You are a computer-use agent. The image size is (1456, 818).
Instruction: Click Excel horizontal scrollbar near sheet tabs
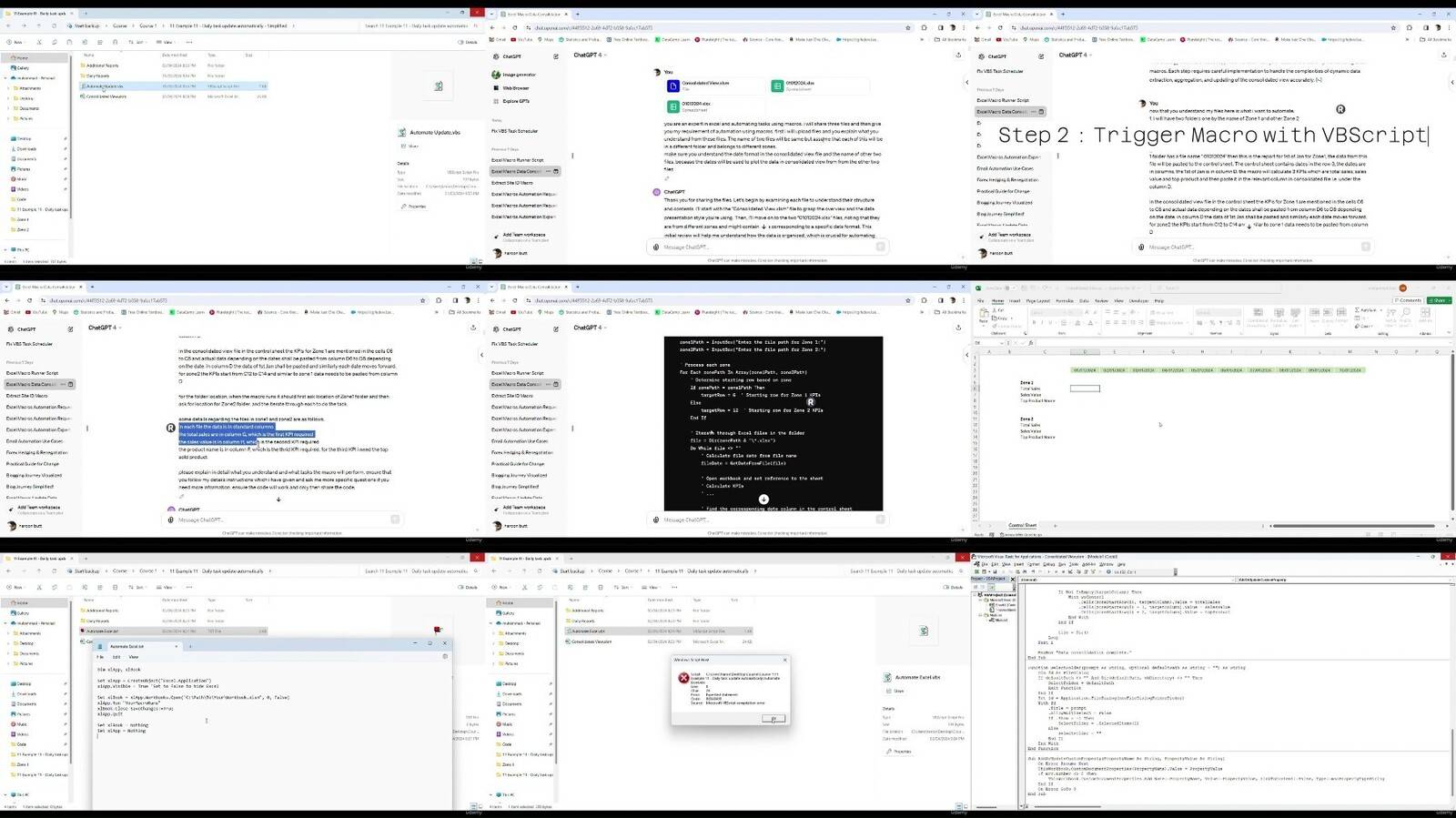[1356, 525]
